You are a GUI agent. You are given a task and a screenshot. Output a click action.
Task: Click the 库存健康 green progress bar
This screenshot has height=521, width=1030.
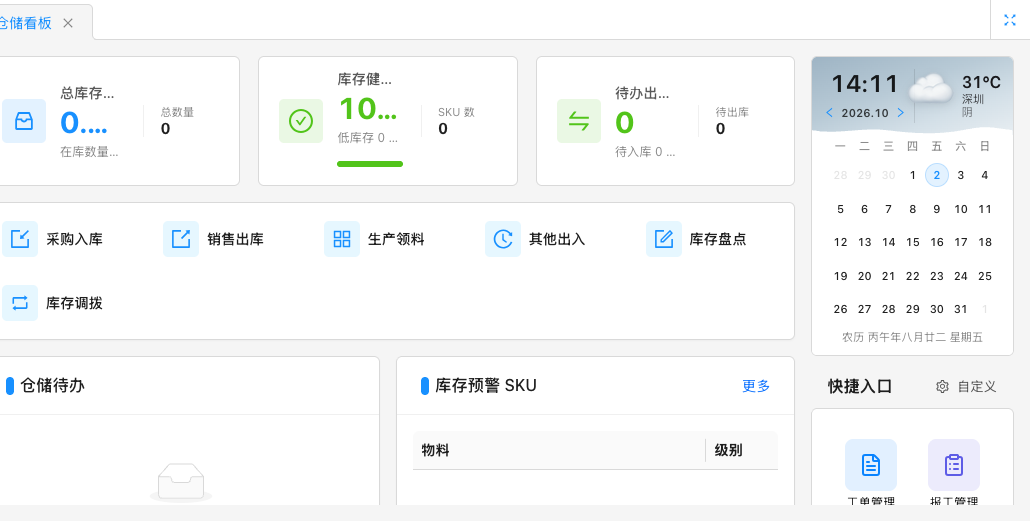[x=370, y=164]
